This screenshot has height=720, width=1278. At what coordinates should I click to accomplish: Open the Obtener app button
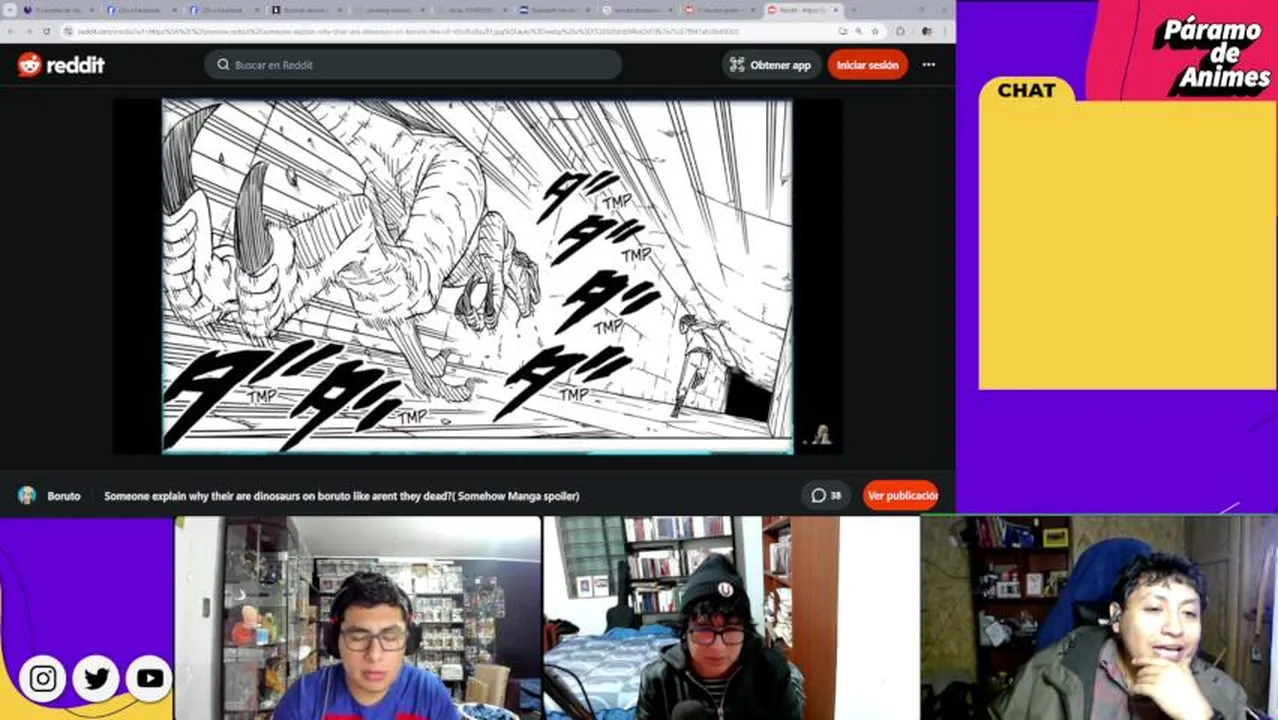[x=771, y=65]
